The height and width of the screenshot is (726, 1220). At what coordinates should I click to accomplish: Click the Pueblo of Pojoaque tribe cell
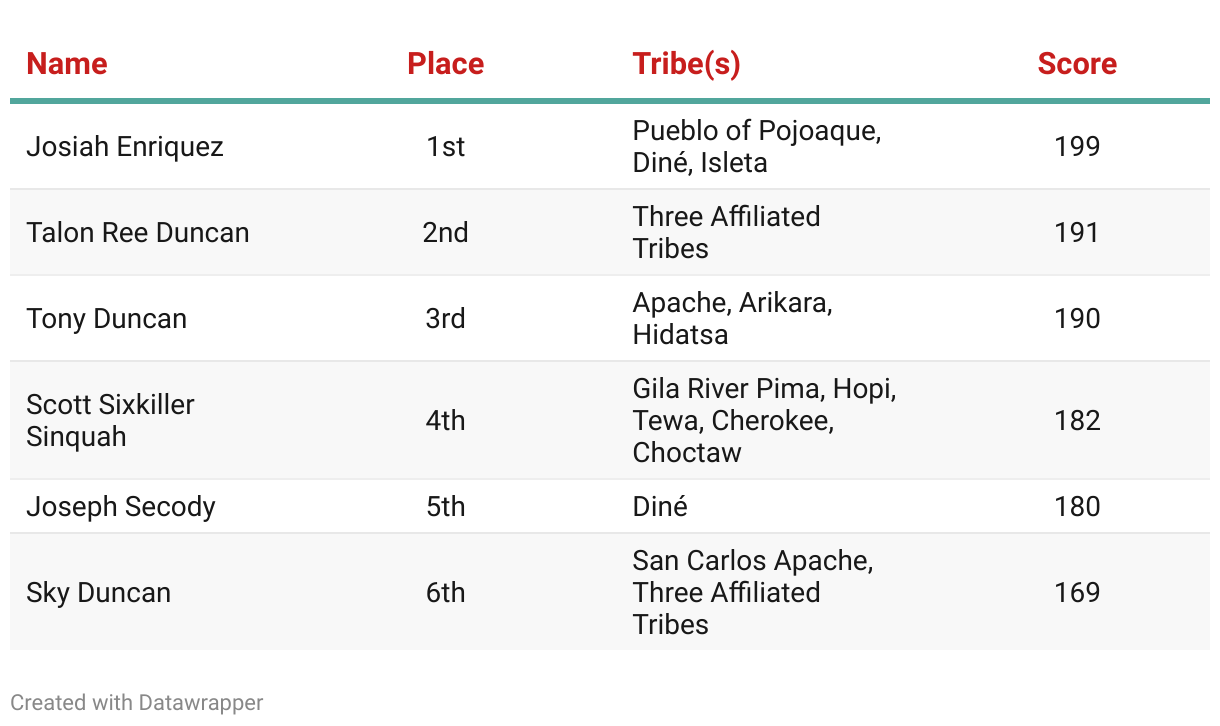pos(757,147)
